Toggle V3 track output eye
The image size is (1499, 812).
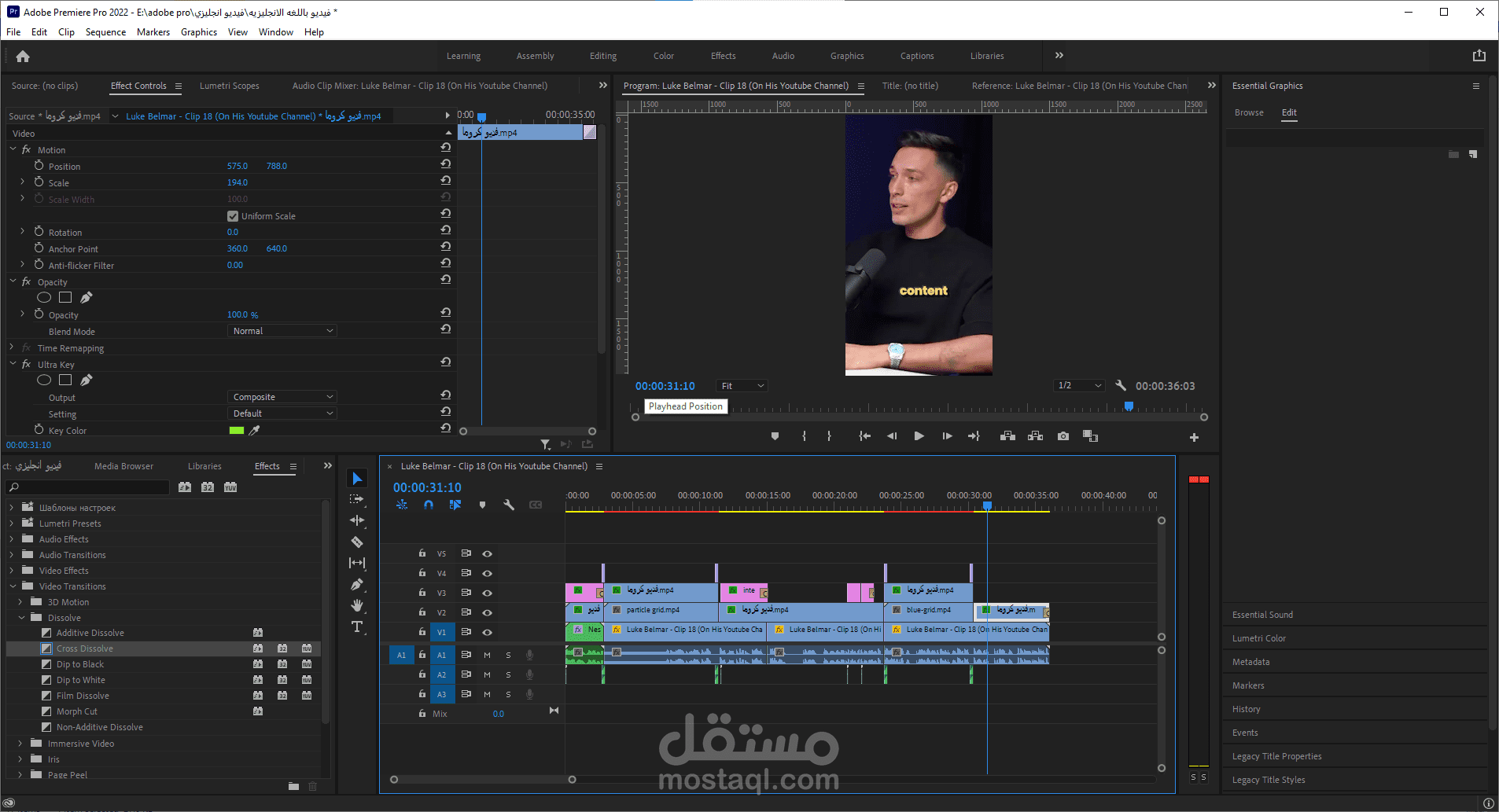[487, 593]
